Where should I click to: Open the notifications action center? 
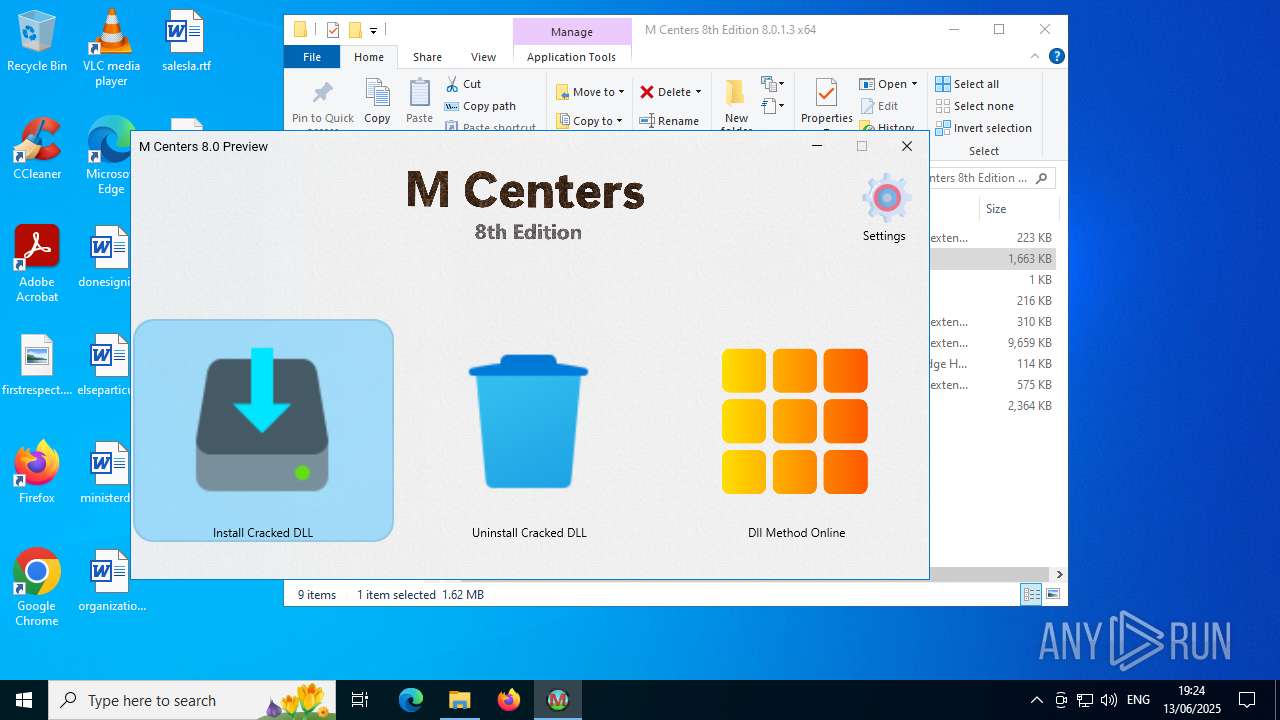[x=1247, y=700]
